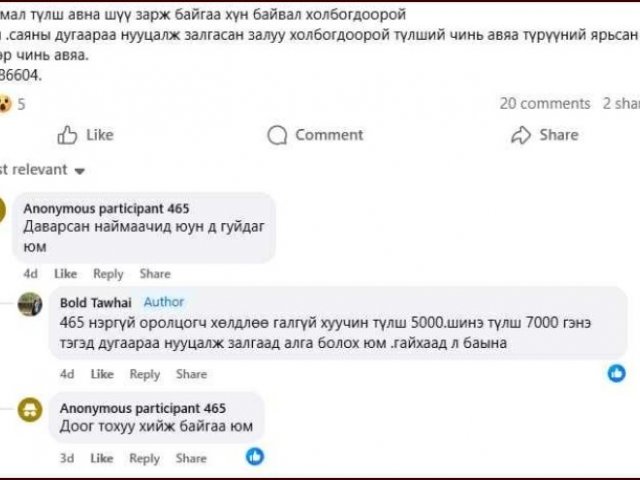The image size is (640, 480).
Task: Reply to the last comment posted 3d ago
Action: click(x=145, y=458)
